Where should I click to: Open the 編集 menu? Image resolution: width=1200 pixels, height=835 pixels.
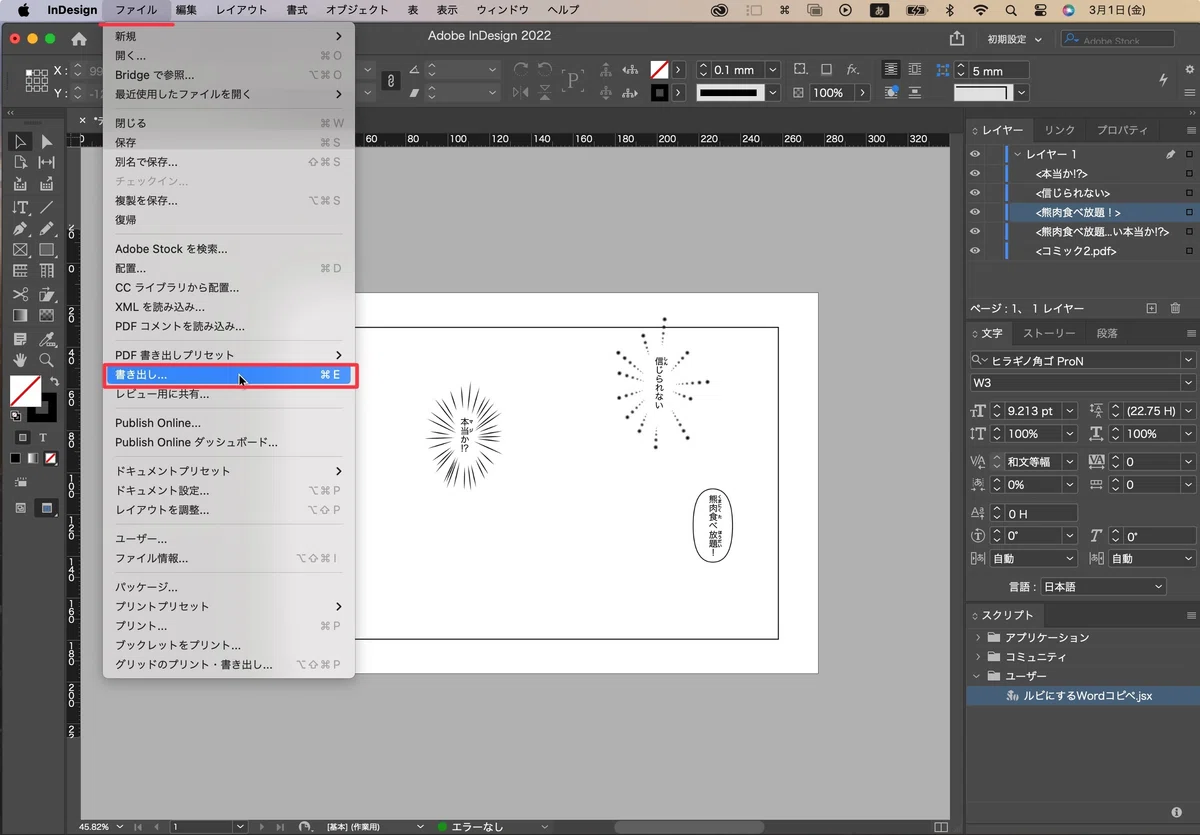tap(186, 10)
